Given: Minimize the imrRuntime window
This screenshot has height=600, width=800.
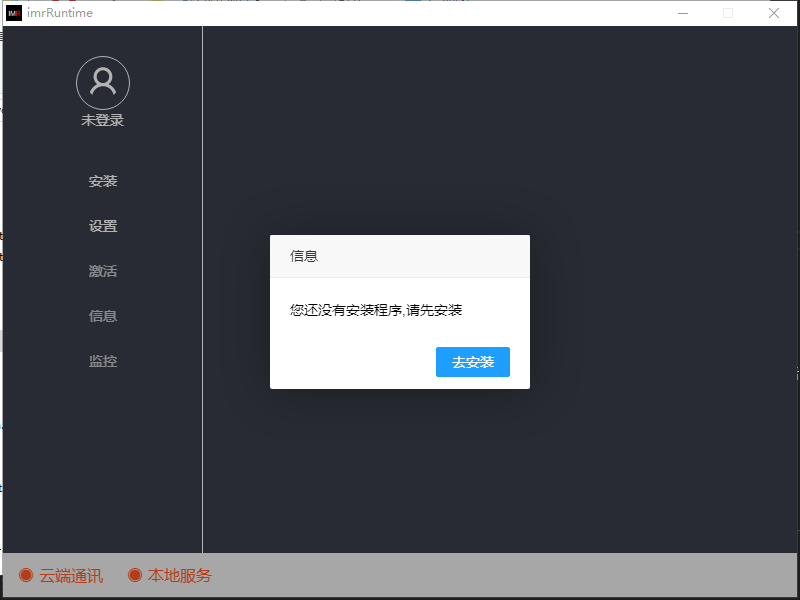Looking at the screenshot, I should point(683,13).
